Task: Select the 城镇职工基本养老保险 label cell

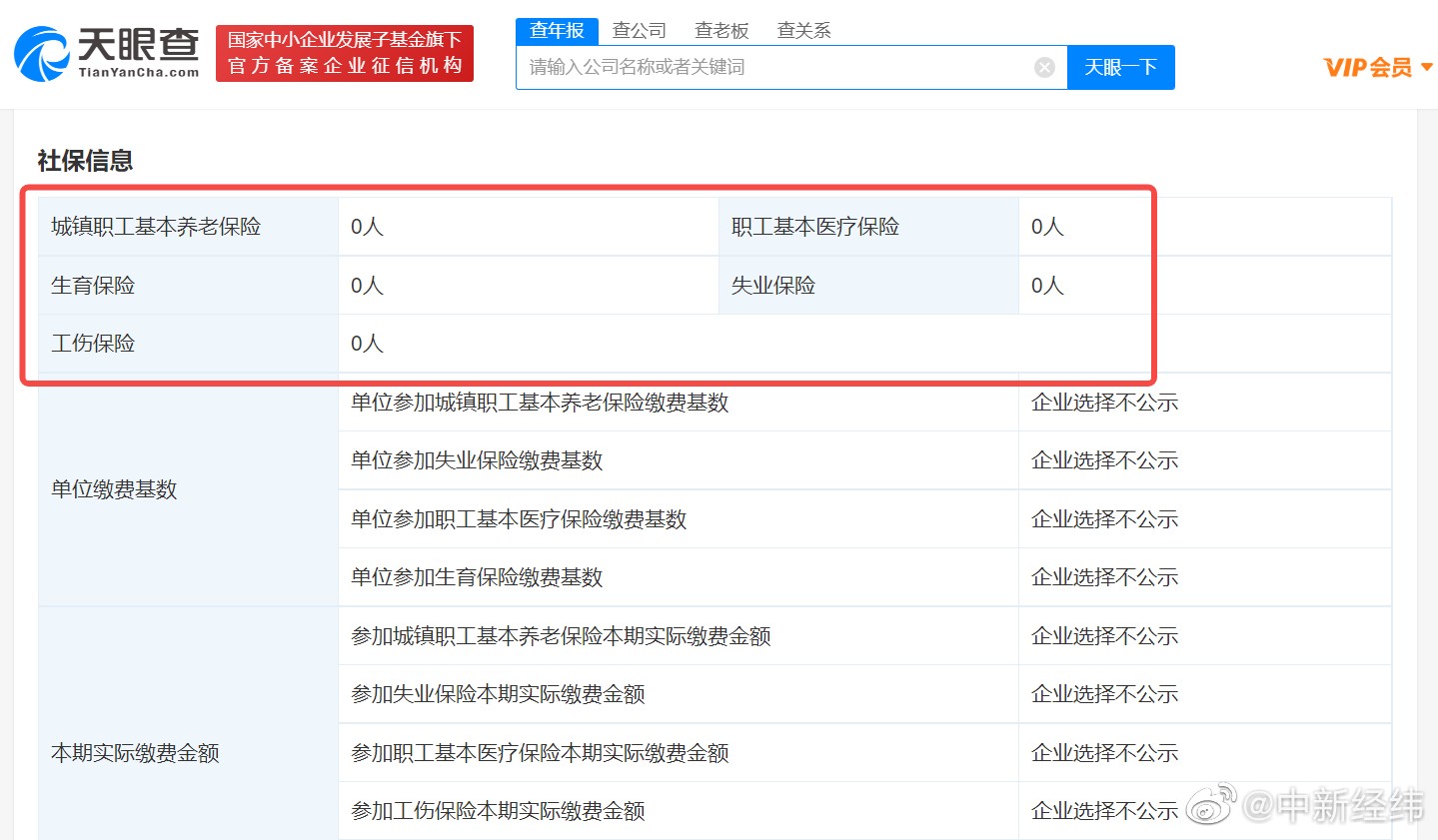Action: [x=156, y=227]
